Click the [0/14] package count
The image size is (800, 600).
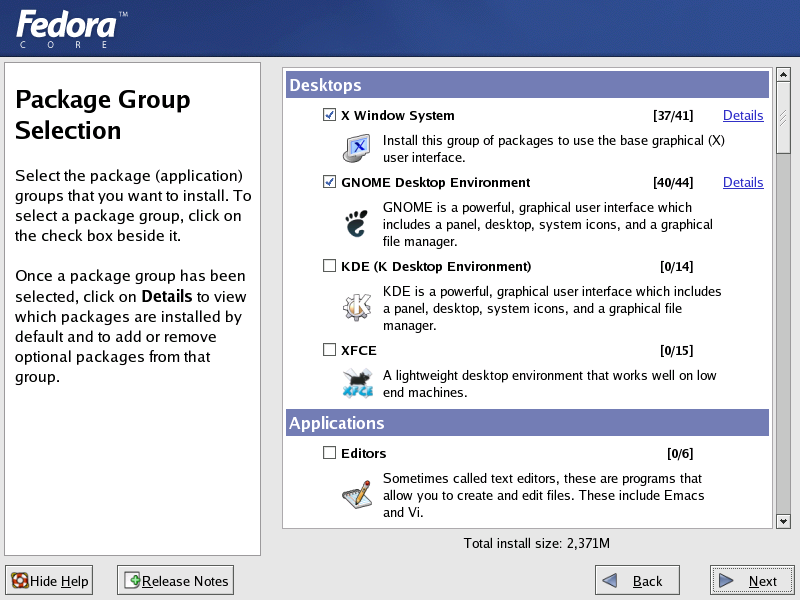[x=677, y=266]
